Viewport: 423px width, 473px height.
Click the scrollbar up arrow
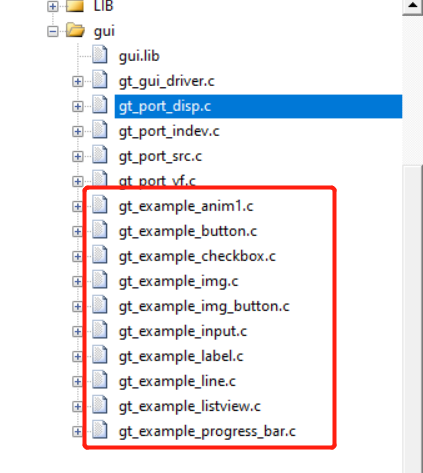pyautogui.click(x=412, y=6)
